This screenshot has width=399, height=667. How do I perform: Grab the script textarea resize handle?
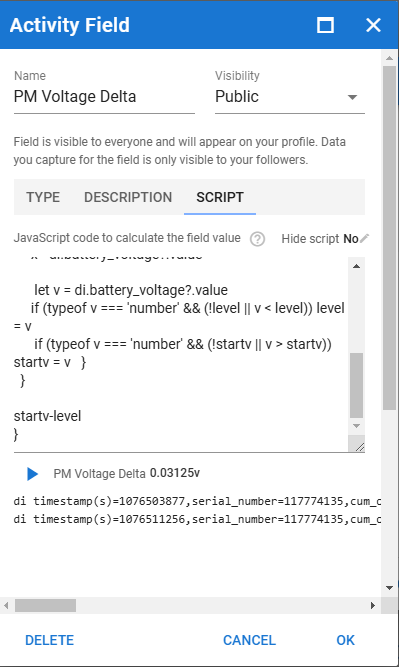point(359,447)
